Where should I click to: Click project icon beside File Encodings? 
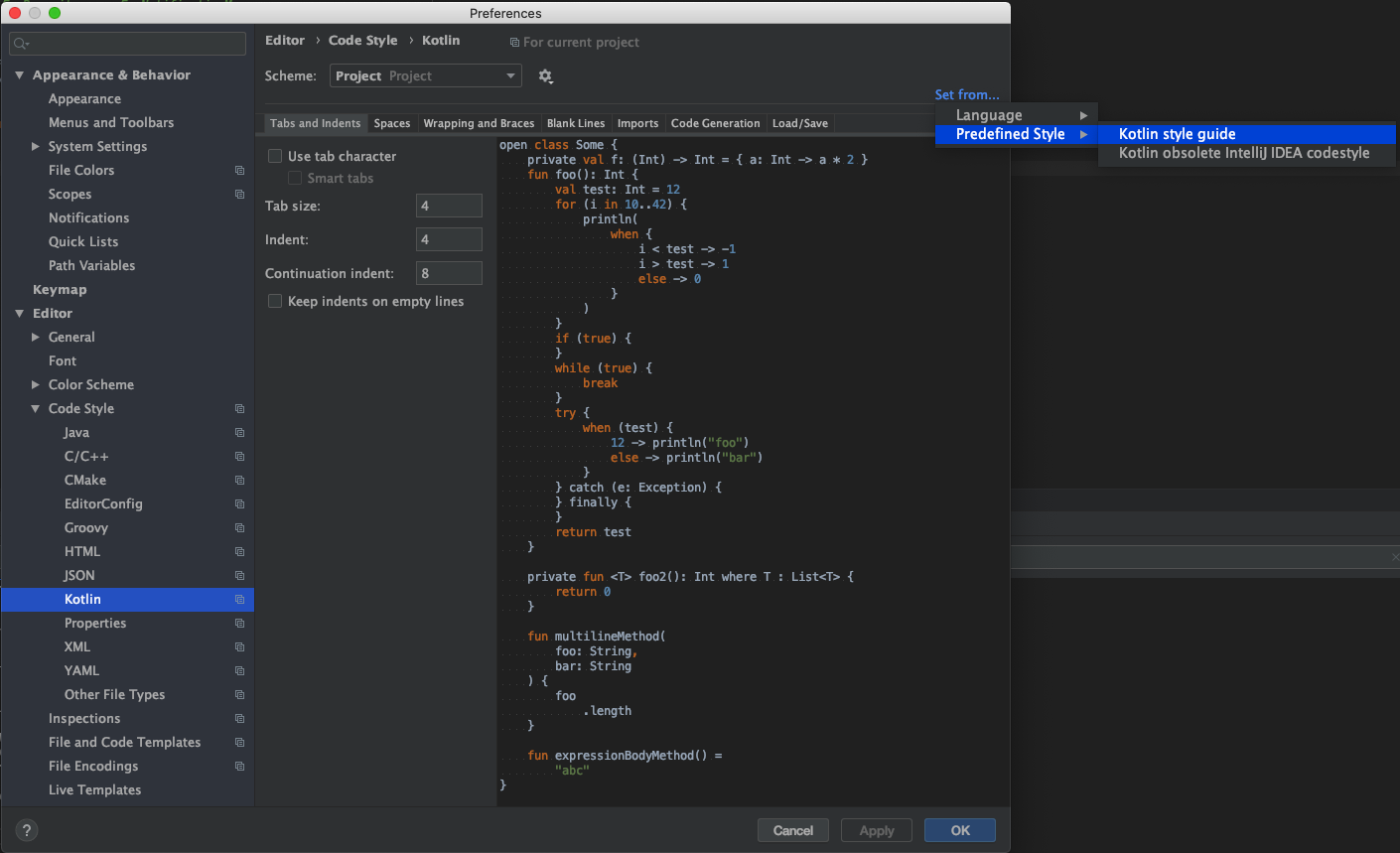pyautogui.click(x=239, y=767)
